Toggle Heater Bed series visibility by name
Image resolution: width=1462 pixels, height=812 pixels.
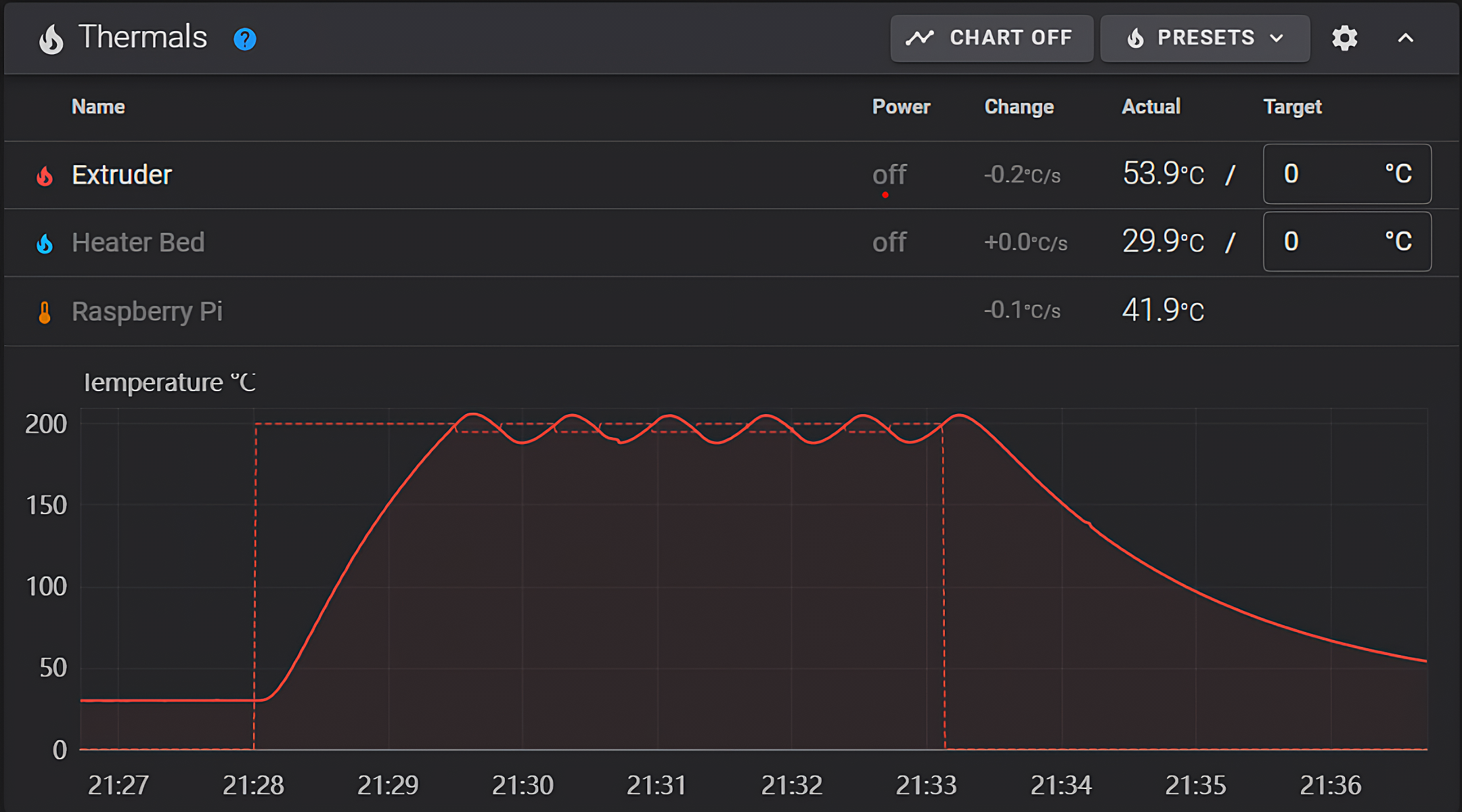click(138, 243)
